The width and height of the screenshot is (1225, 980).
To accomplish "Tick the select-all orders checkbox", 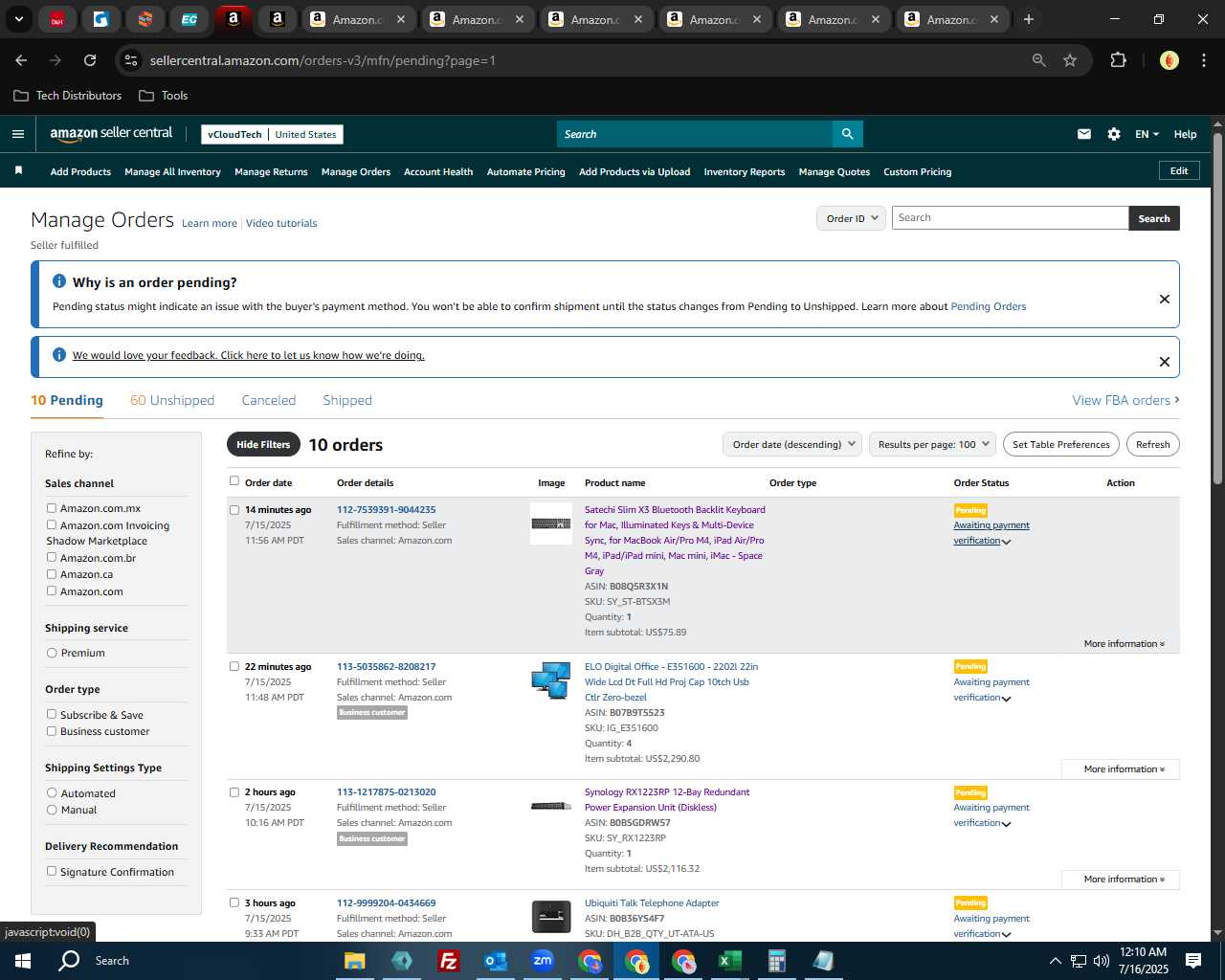I will pyautogui.click(x=234, y=481).
